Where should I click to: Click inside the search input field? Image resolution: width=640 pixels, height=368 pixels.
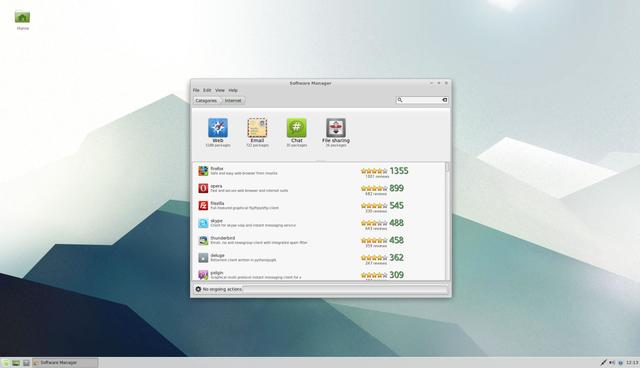click(422, 100)
